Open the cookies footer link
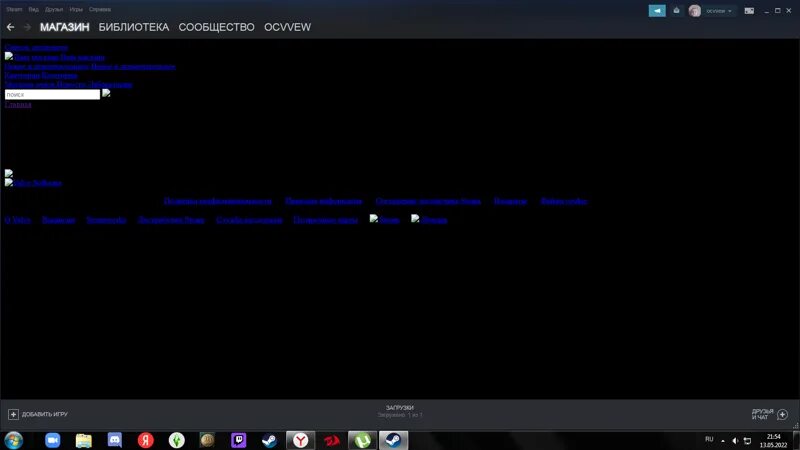This screenshot has height=450, width=800. (564, 201)
